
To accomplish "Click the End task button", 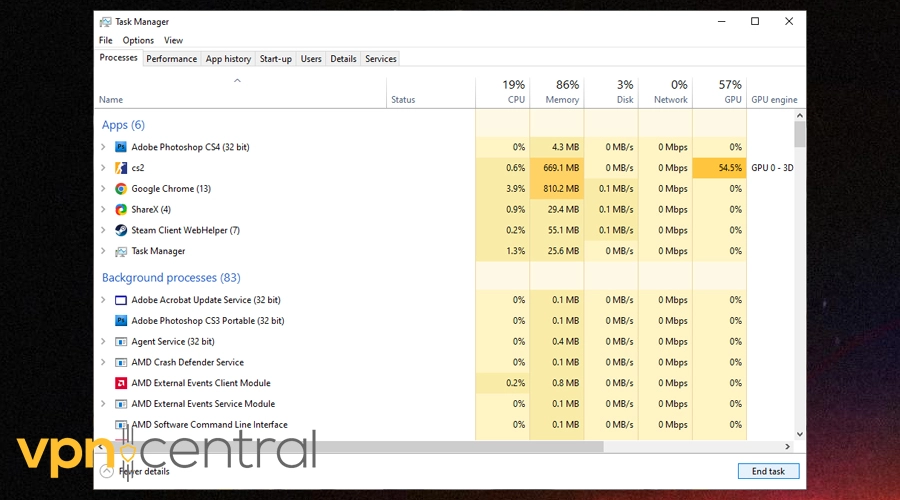I will coord(768,471).
